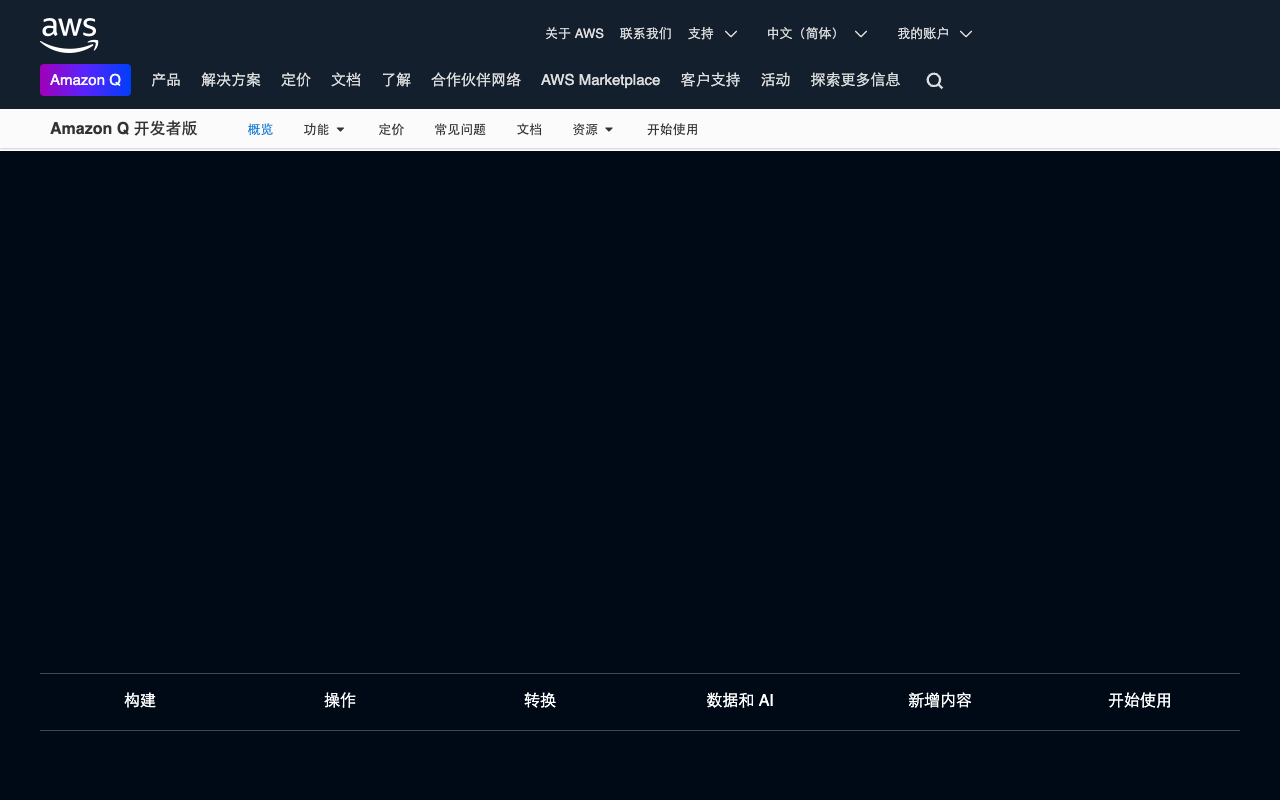
Task: Jump to the 新增内容 section
Action: (x=940, y=701)
